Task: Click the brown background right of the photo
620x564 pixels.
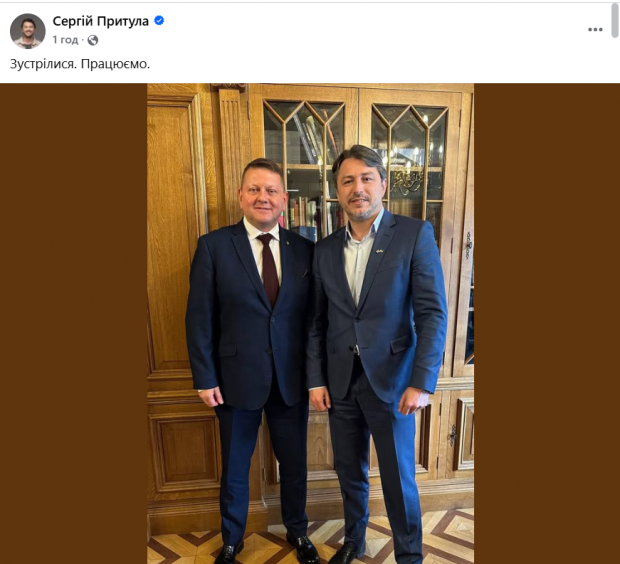Action: [547, 324]
